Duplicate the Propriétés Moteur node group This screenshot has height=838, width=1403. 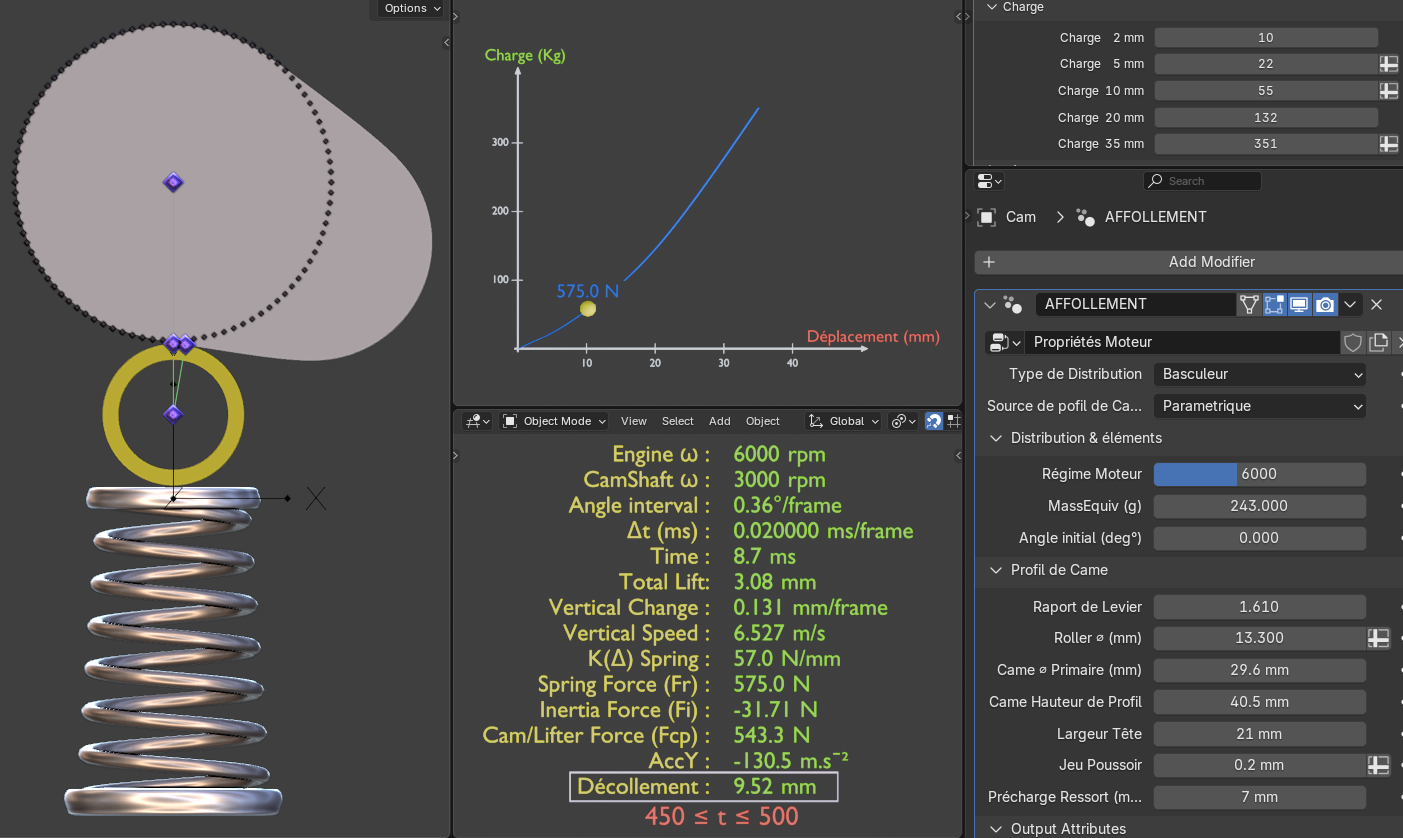1379,343
